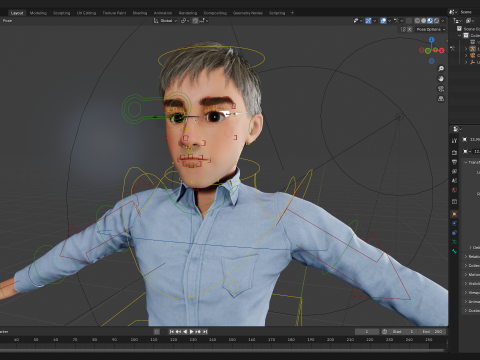Jump to the timeline end frame

[205, 332]
